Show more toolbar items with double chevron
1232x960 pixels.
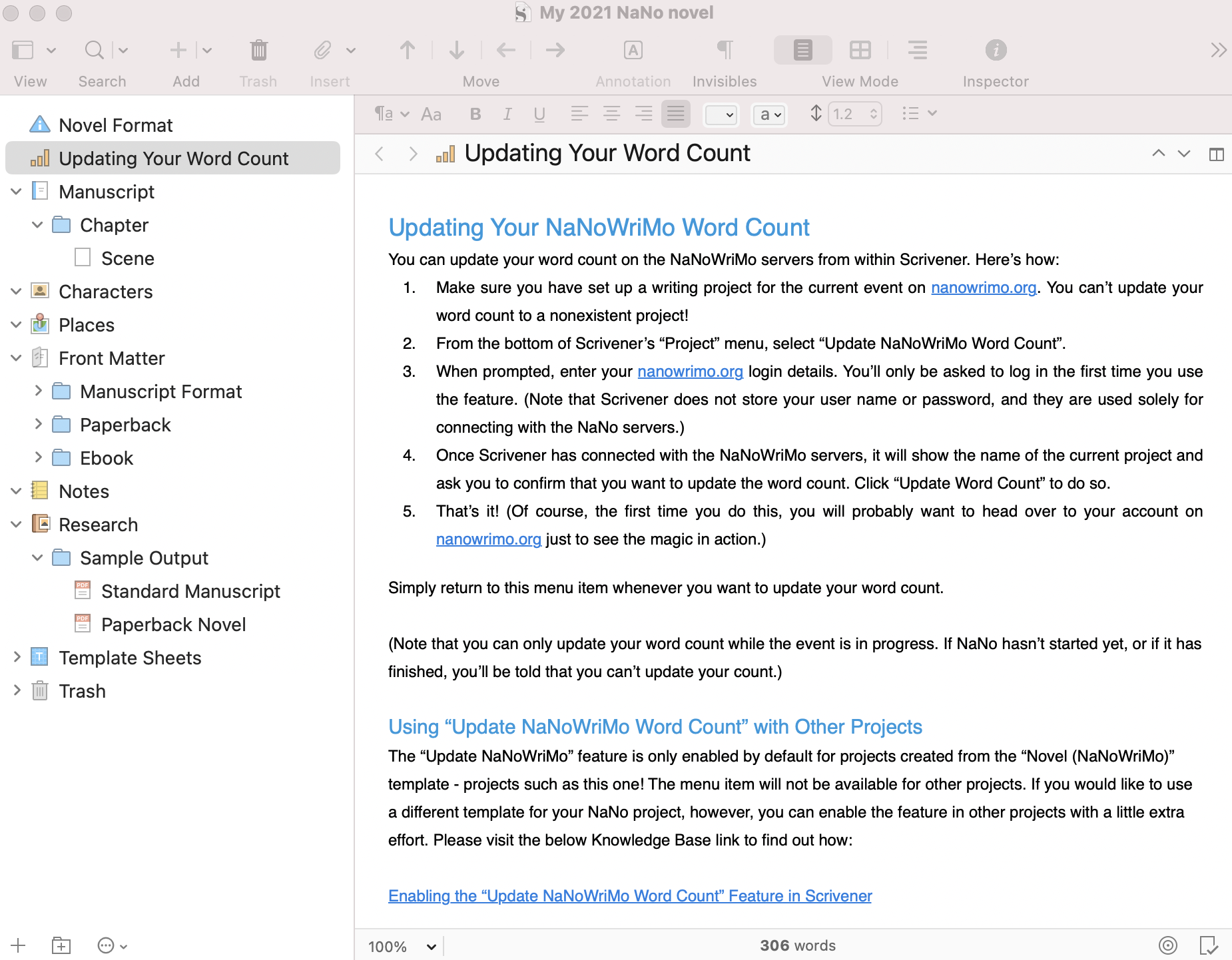click(1218, 50)
